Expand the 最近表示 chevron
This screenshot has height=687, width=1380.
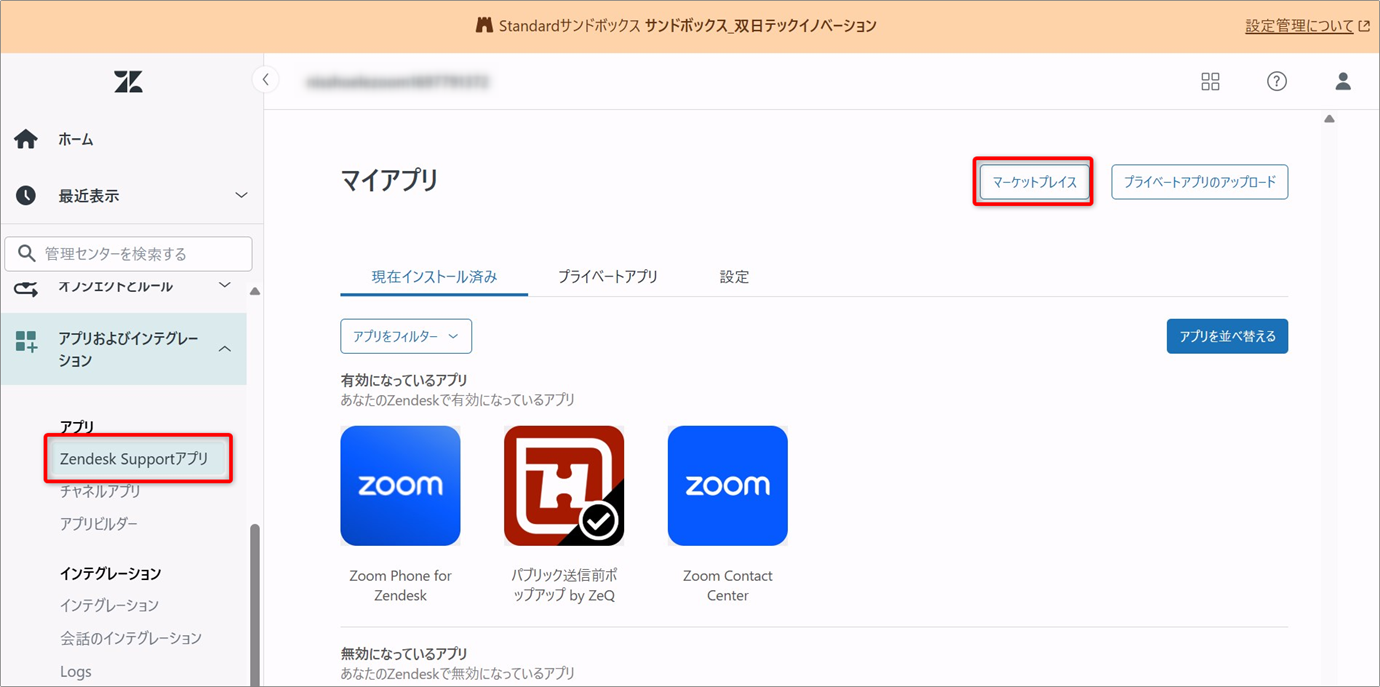(240, 195)
